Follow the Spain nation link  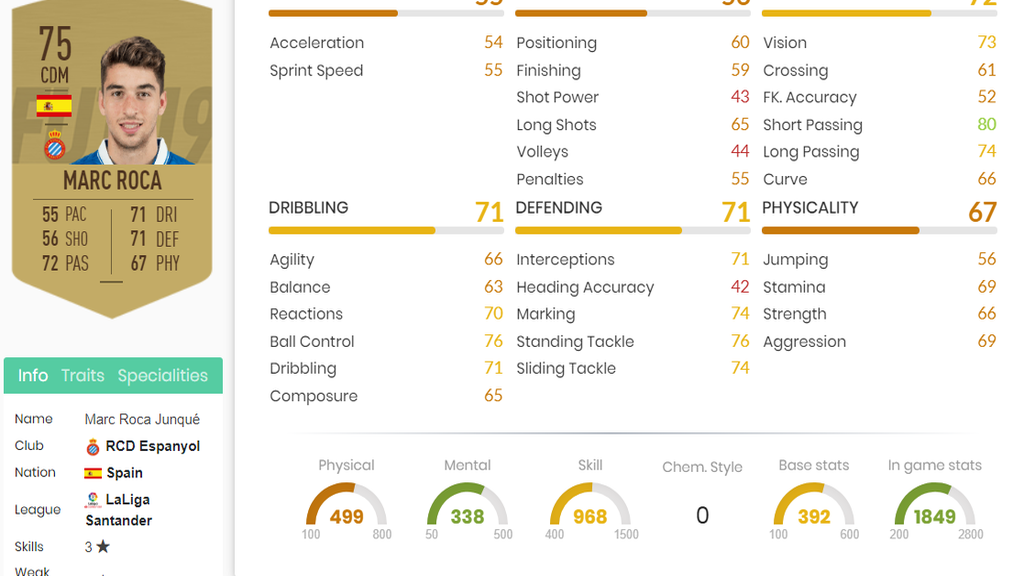125,473
